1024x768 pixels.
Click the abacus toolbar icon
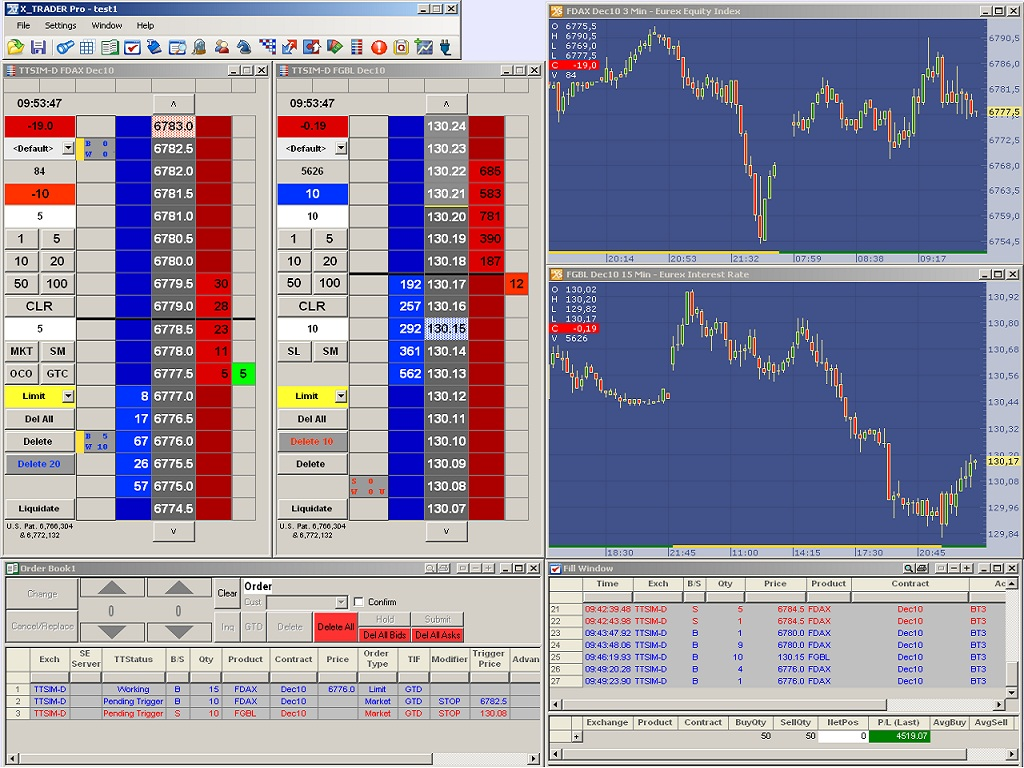(357, 47)
